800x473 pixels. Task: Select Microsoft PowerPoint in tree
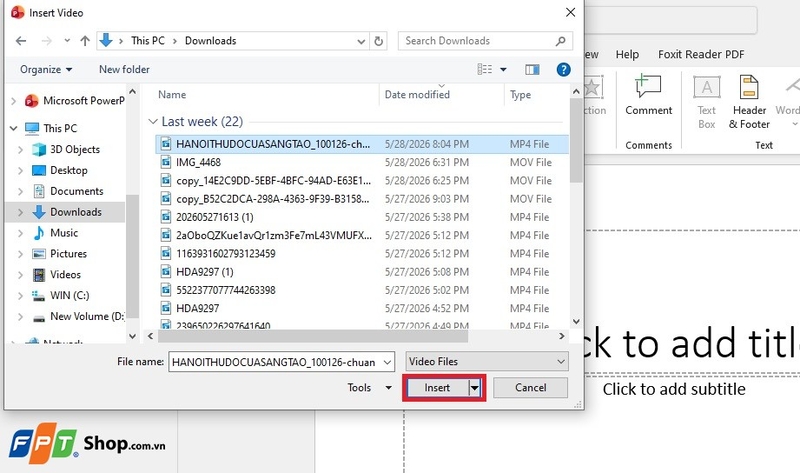[x=74, y=101]
